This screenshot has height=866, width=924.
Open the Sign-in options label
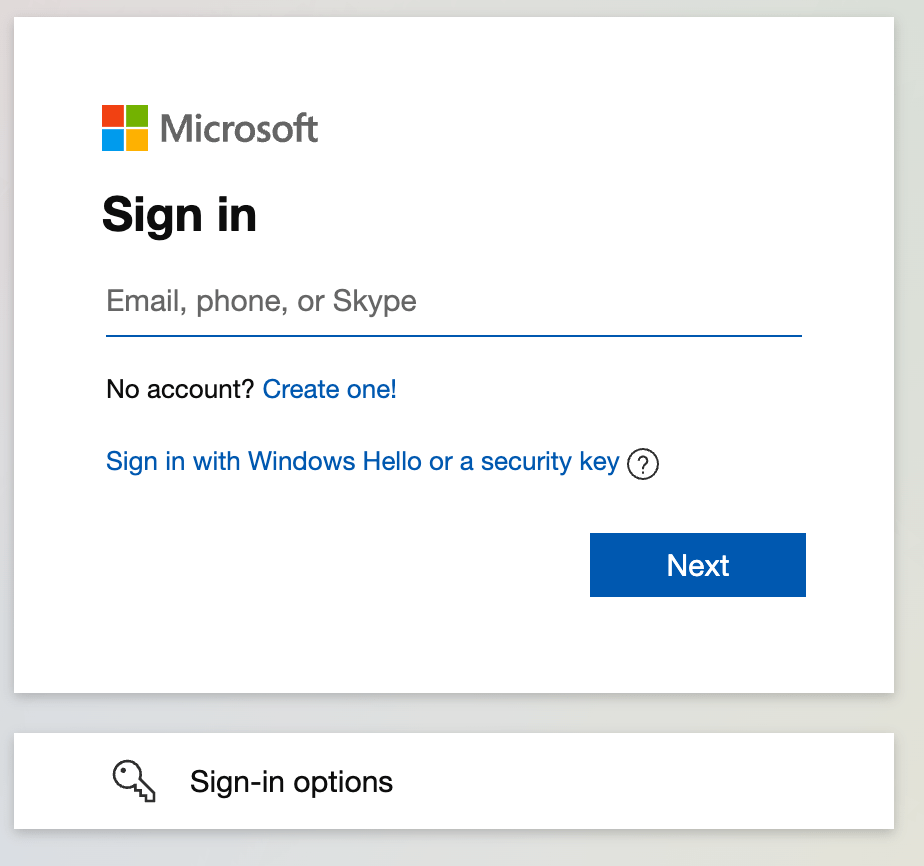coord(291,782)
